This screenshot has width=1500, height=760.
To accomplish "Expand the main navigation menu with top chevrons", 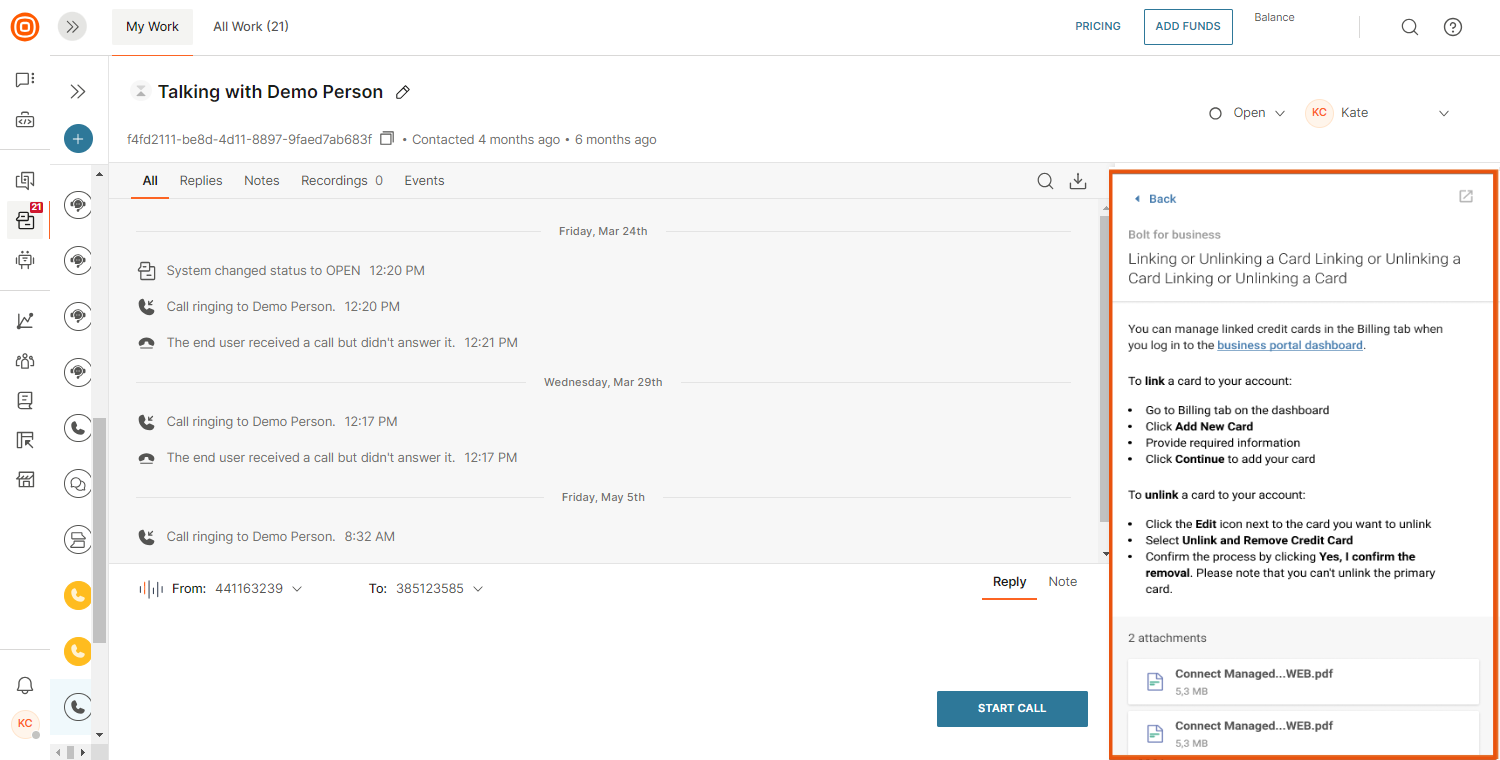I will [x=72, y=27].
